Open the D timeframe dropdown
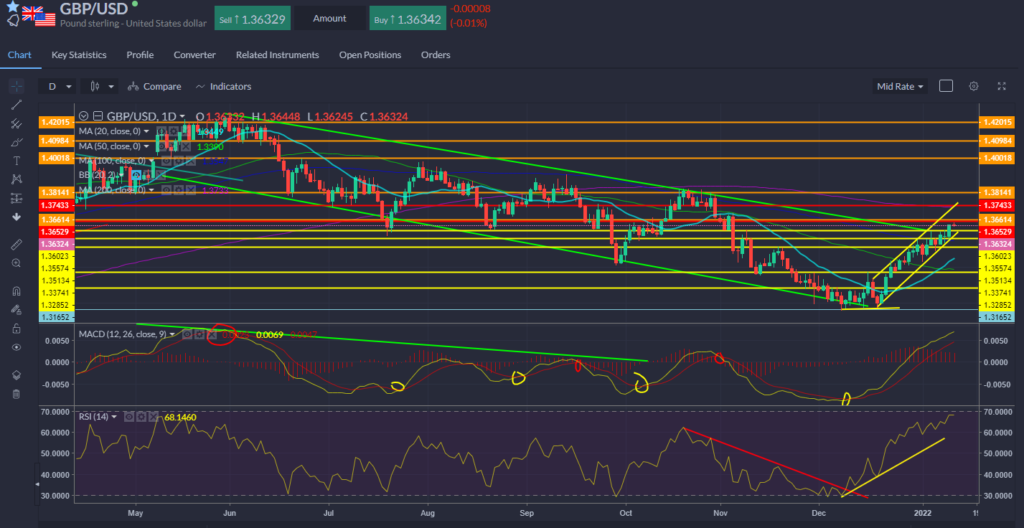This screenshot has width=1024, height=528. (x=61, y=86)
